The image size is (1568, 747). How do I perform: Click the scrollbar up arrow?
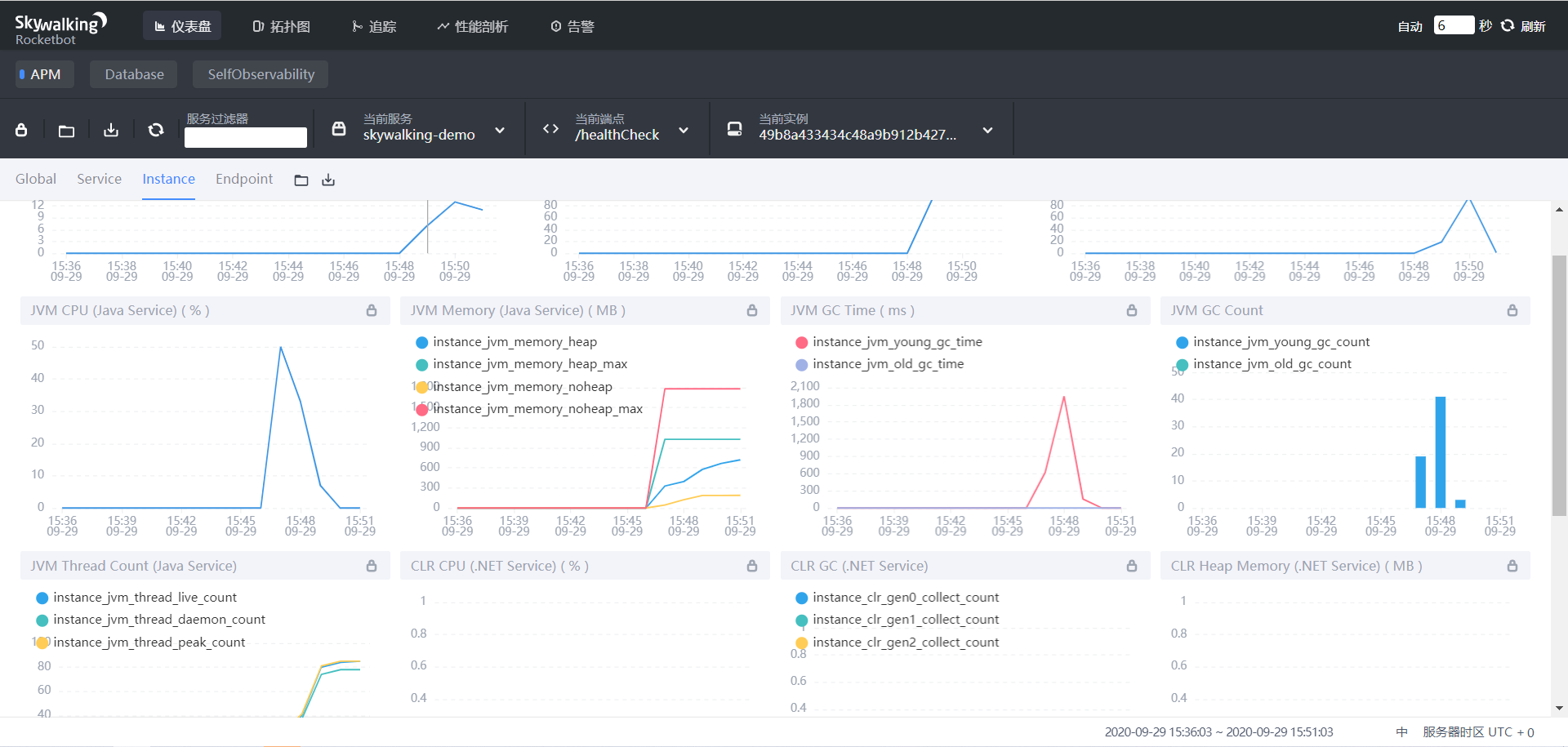1559,210
